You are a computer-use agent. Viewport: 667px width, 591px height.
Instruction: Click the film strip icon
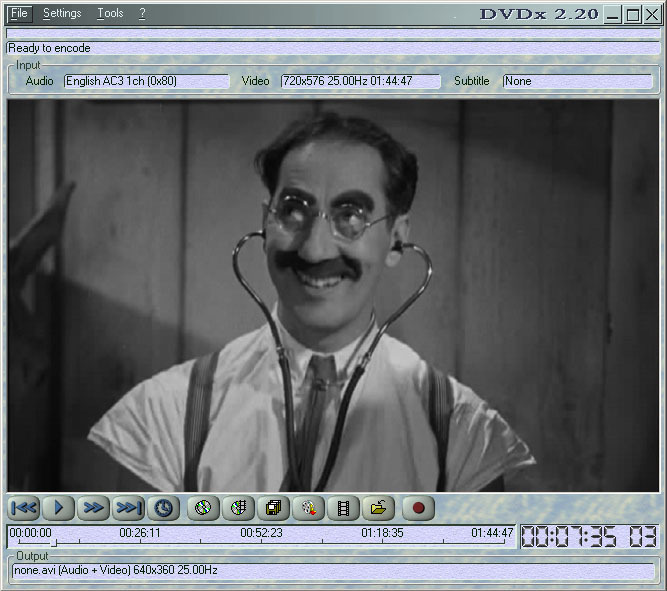(343, 507)
